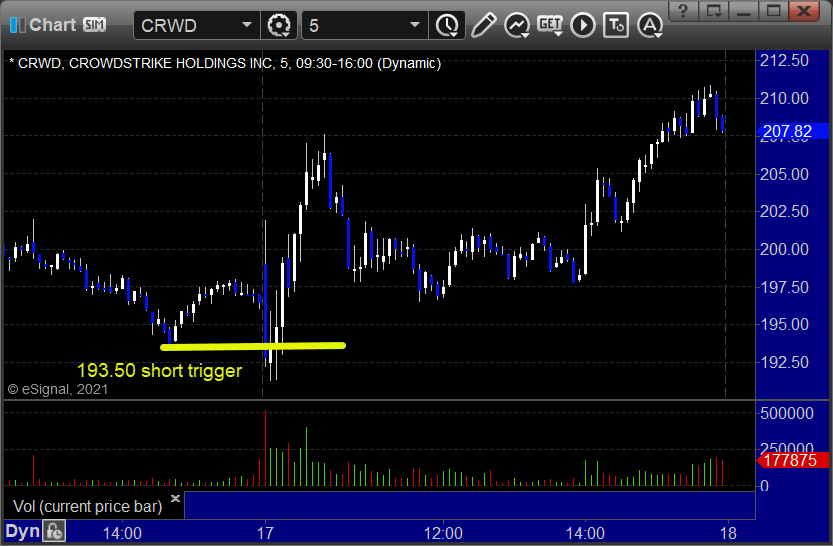Maximize the chart window
Image resolution: width=833 pixels, height=546 pixels.
point(773,11)
